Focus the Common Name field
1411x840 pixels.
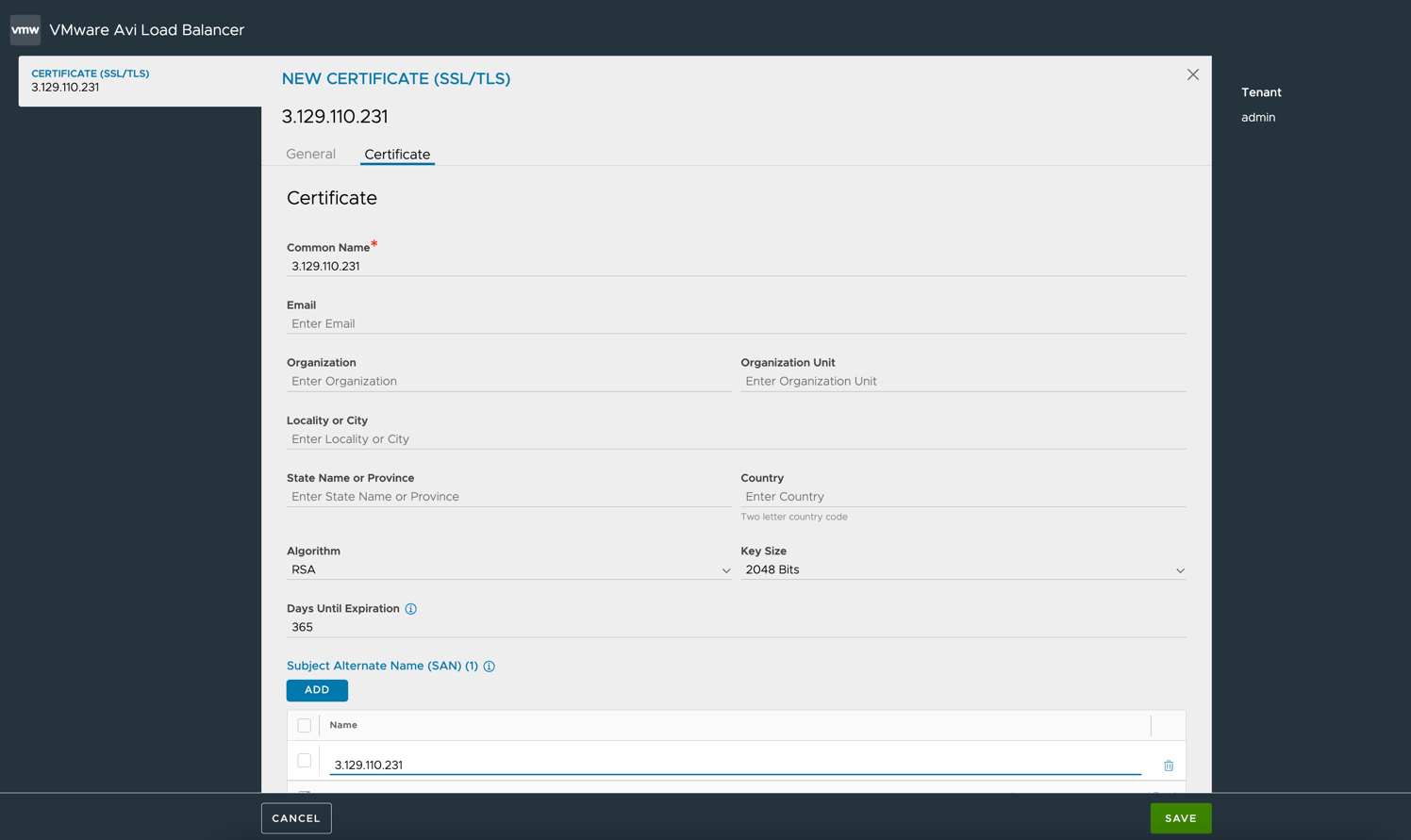coord(737,266)
